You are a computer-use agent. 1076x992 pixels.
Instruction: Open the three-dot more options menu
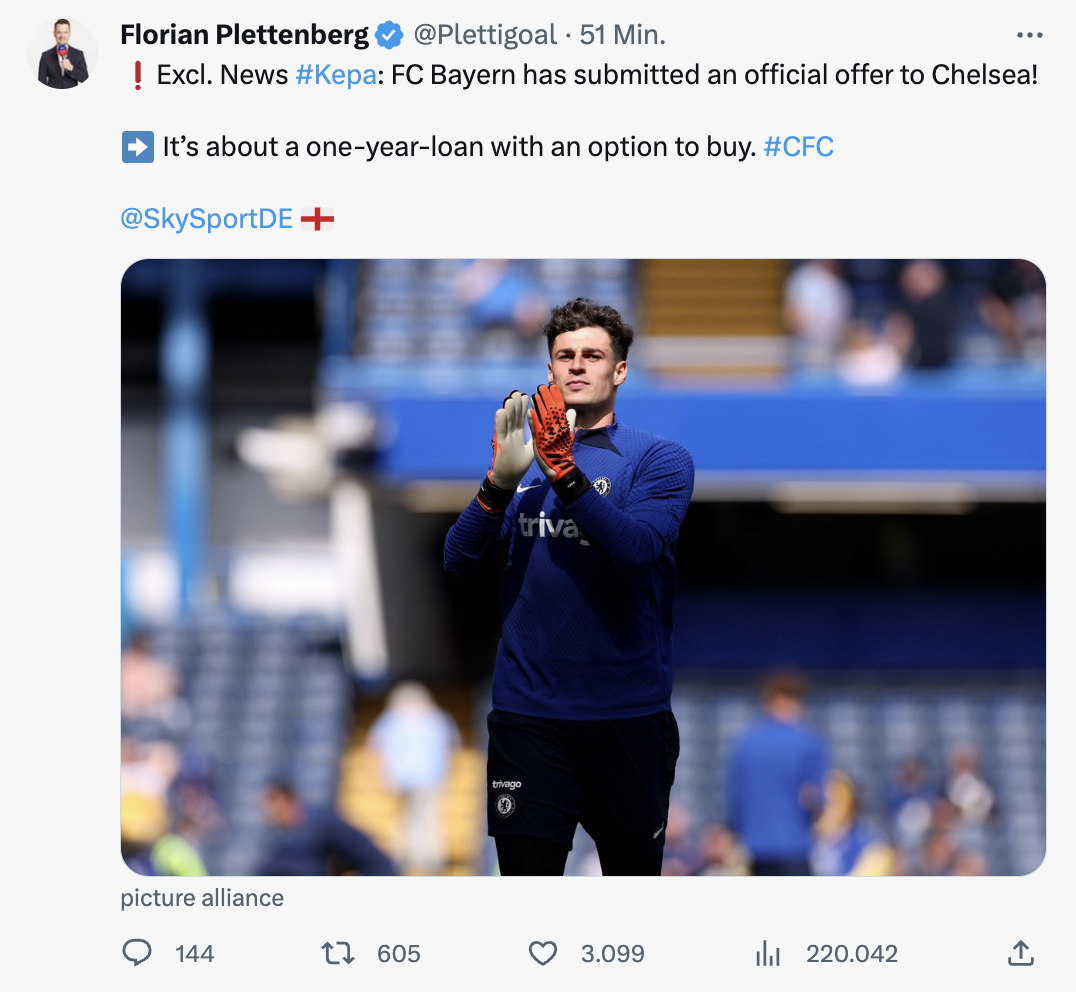pyautogui.click(x=1029, y=35)
